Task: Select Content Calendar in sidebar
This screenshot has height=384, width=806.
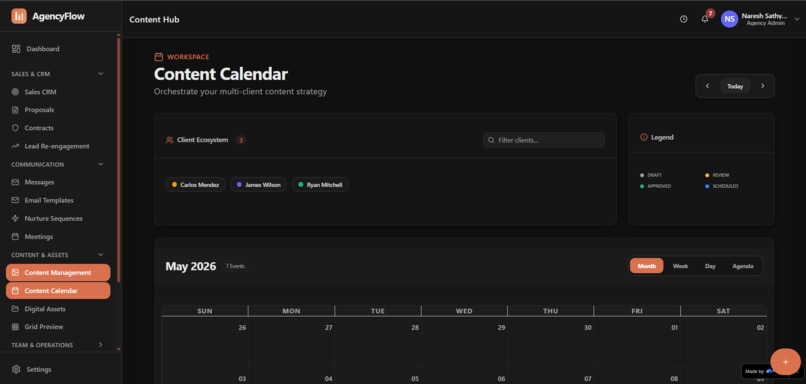Action: tap(58, 290)
